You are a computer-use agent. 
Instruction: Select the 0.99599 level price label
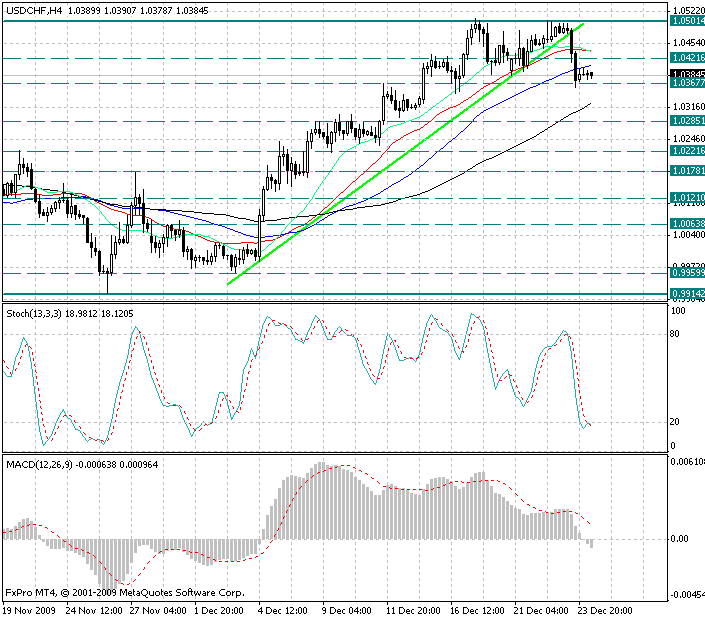pyautogui.click(x=687, y=272)
